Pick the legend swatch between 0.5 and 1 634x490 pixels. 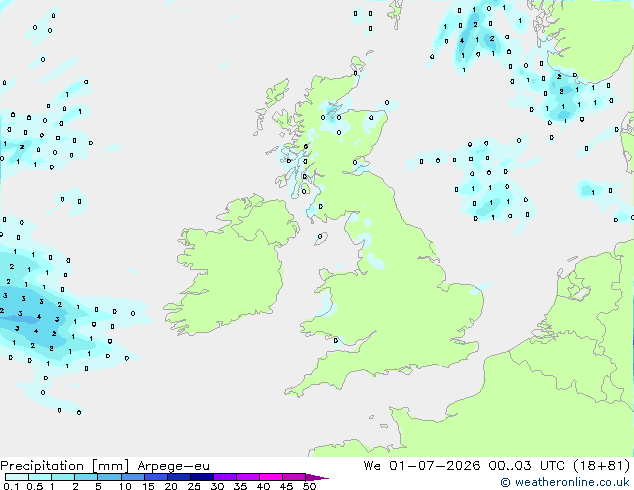click(x=40, y=477)
